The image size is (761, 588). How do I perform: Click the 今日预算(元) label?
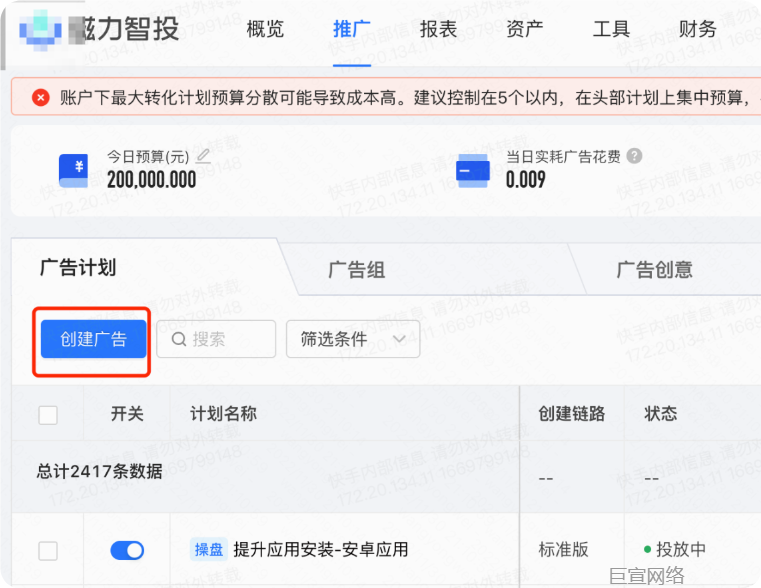148,157
